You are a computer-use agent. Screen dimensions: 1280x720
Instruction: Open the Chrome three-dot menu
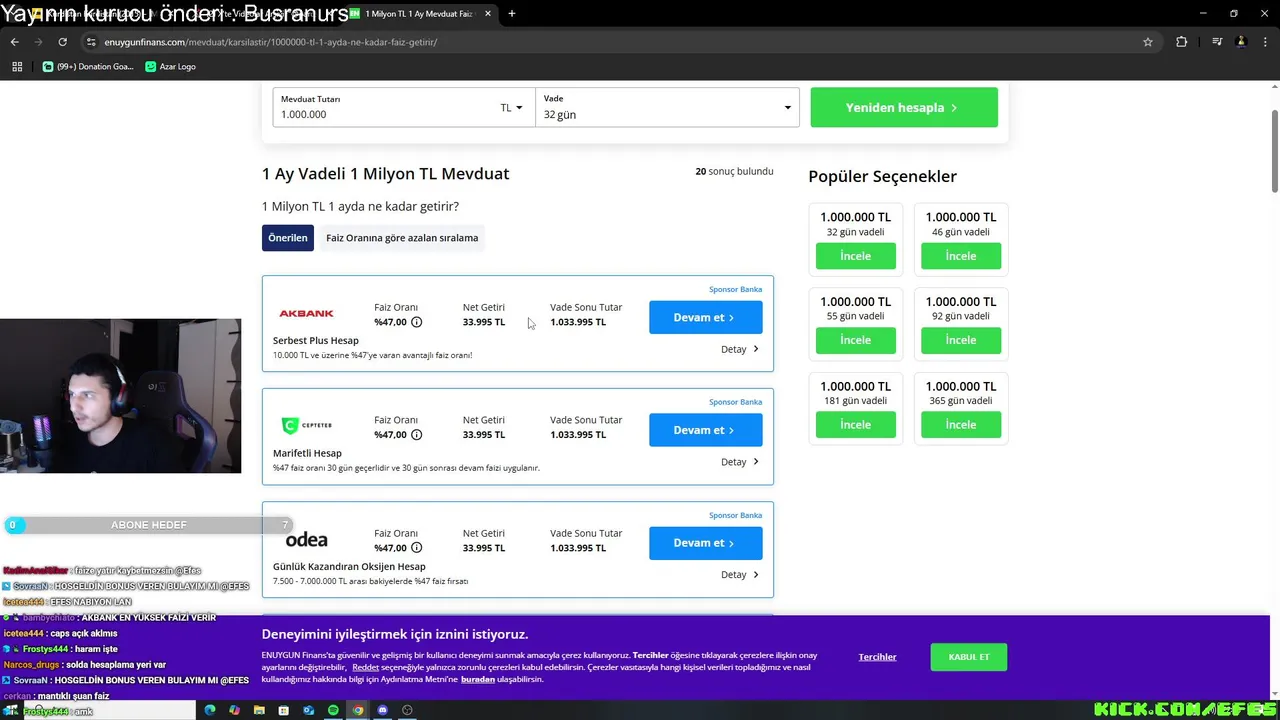[1264, 42]
